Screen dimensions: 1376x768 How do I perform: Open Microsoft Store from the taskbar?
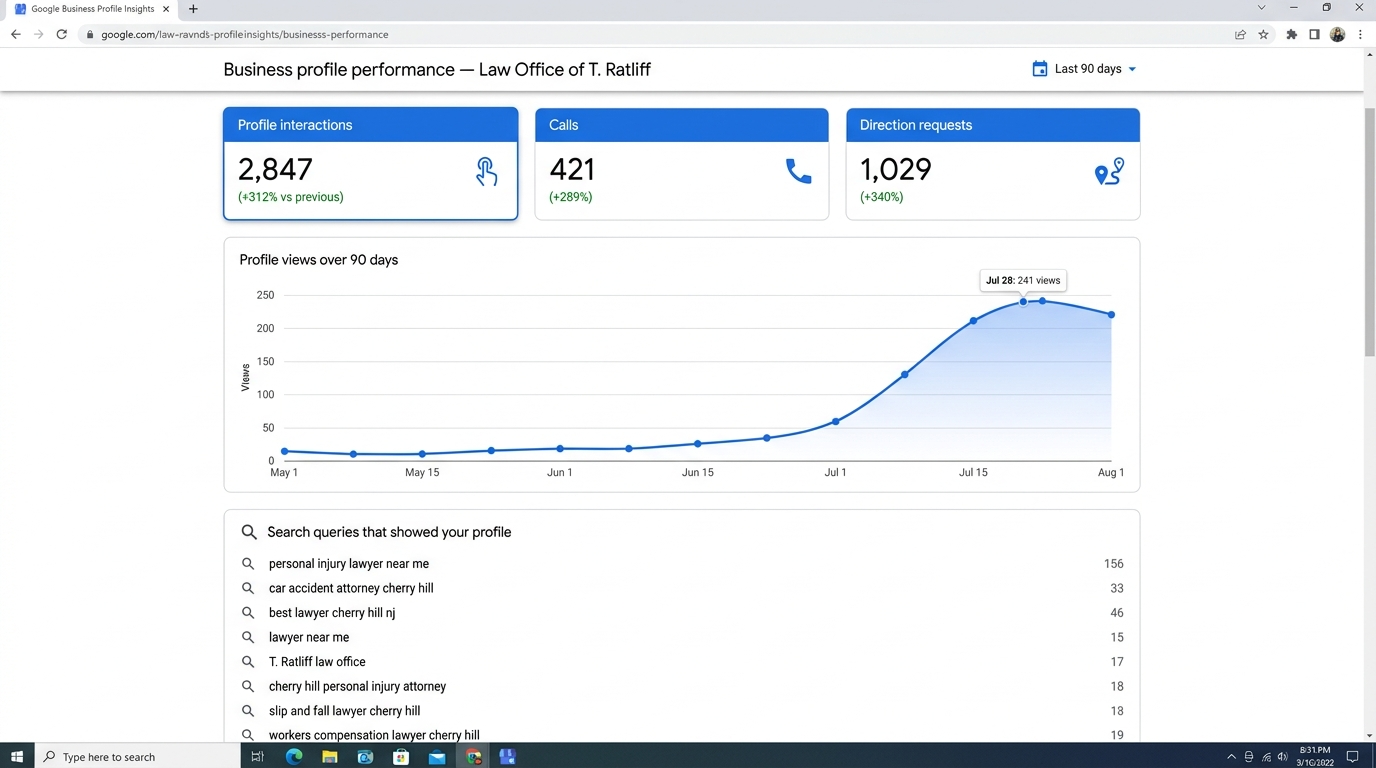pyautogui.click(x=401, y=757)
